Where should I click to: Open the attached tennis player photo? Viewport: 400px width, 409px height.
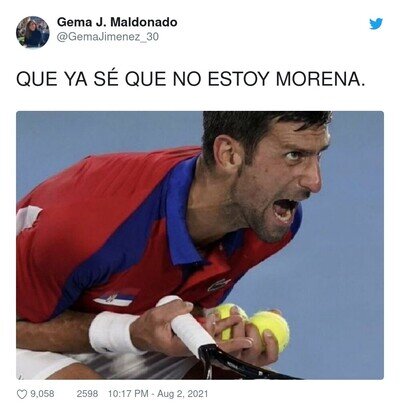point(200,245)
